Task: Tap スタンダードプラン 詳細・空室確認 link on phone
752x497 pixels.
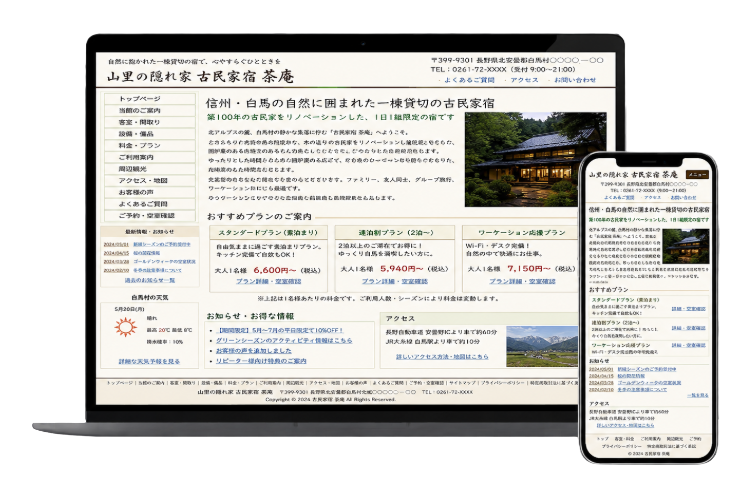Action: pyautogui.click(x=689, y=309)
